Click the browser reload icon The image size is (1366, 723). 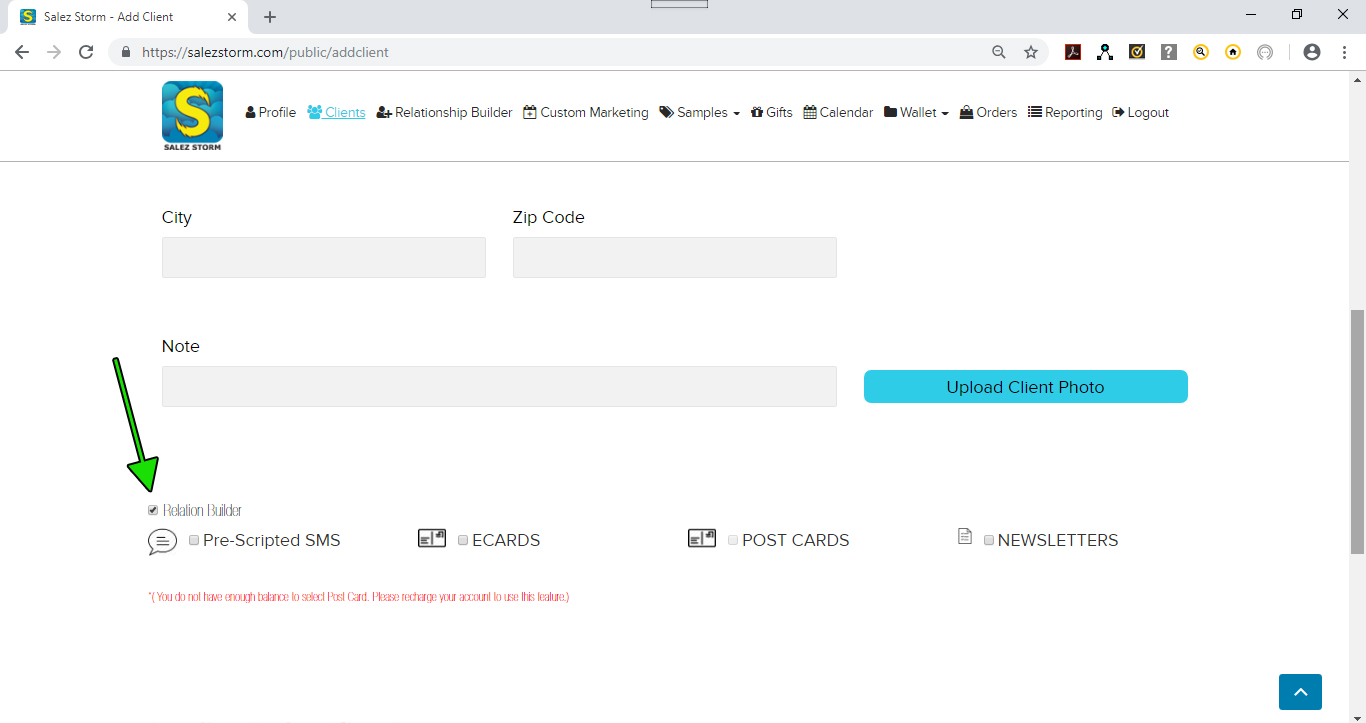point(86,52)
